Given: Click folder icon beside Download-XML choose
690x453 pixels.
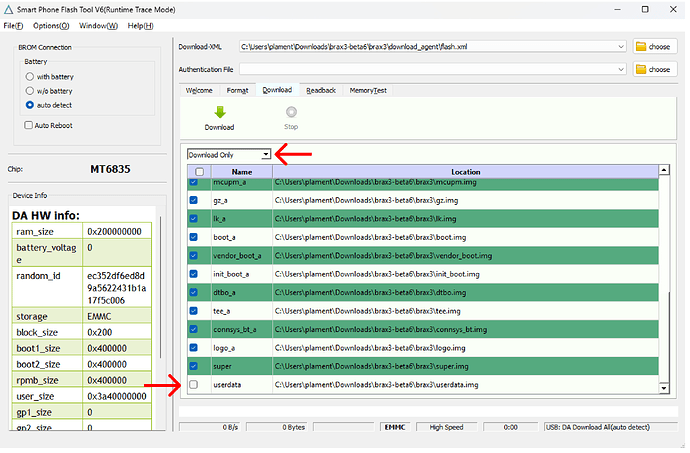Looking at the screenshot, I should [641, 47].
